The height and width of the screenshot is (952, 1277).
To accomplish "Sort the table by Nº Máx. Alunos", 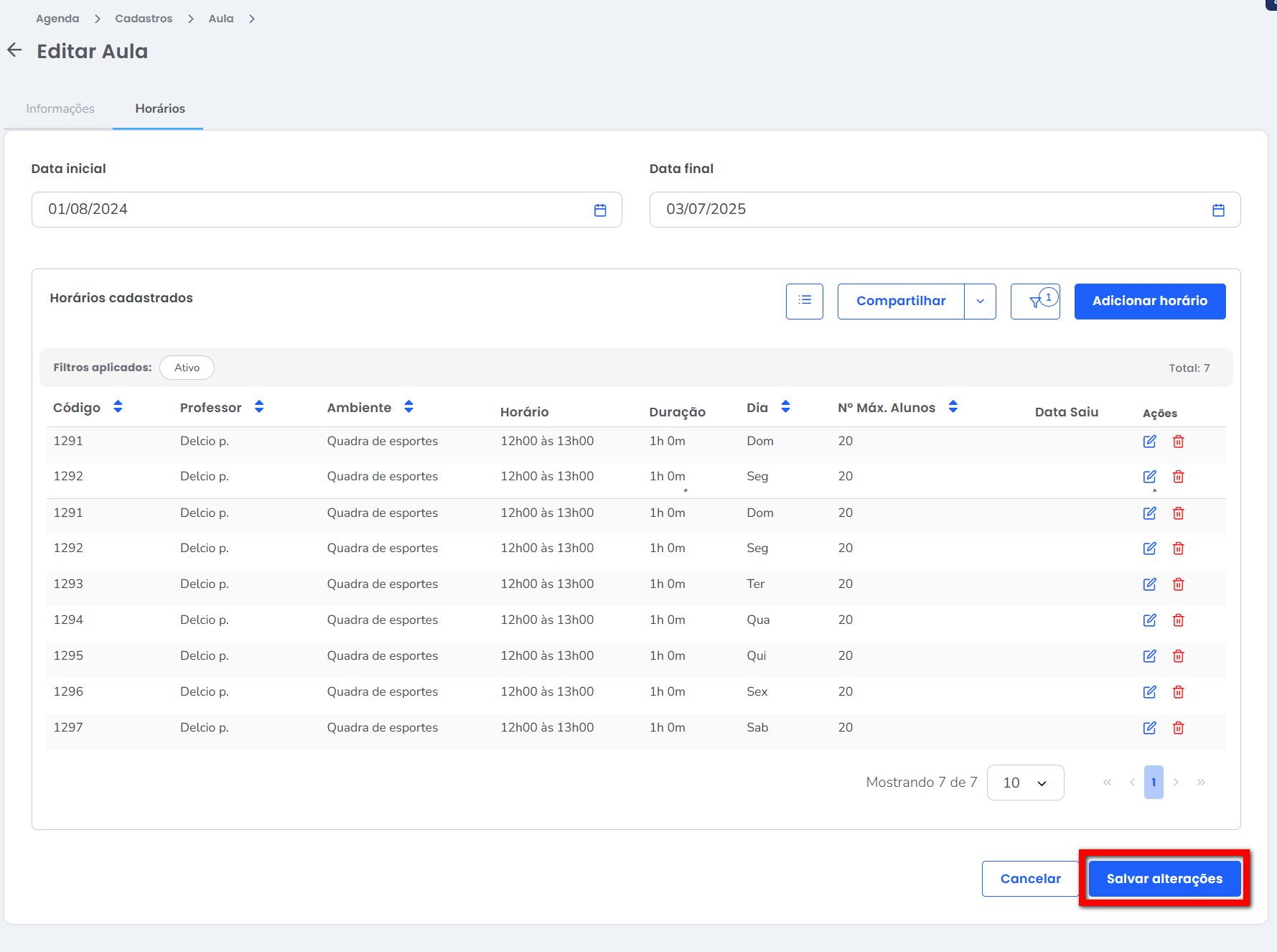I will point(953,407).
